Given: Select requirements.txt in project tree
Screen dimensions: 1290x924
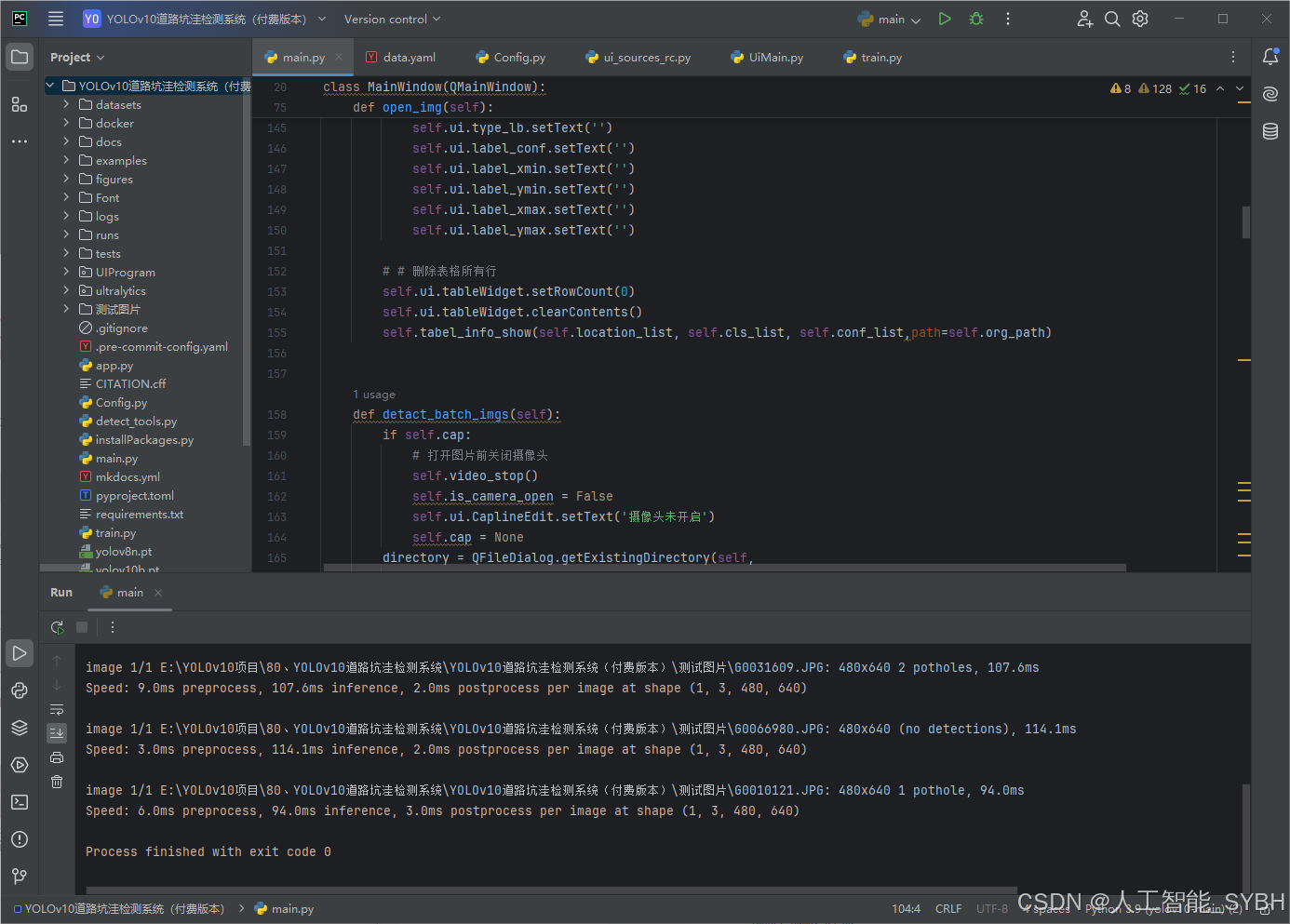Looking at the screenshot, I should (140, 514).
